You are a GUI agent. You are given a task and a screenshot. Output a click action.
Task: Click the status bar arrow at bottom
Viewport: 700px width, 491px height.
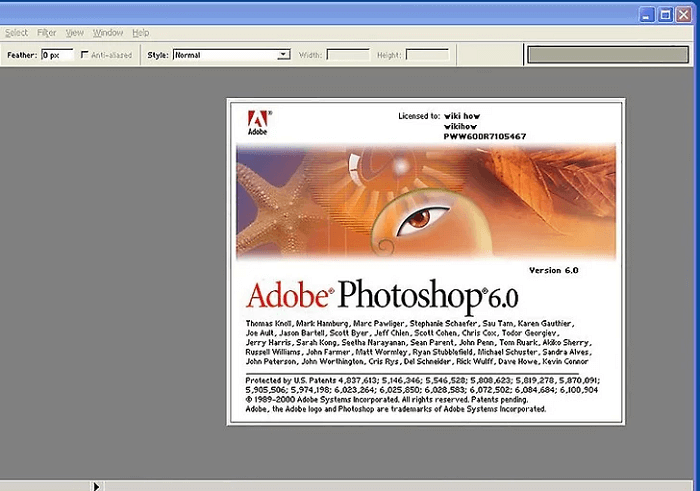tap(96, 486)
